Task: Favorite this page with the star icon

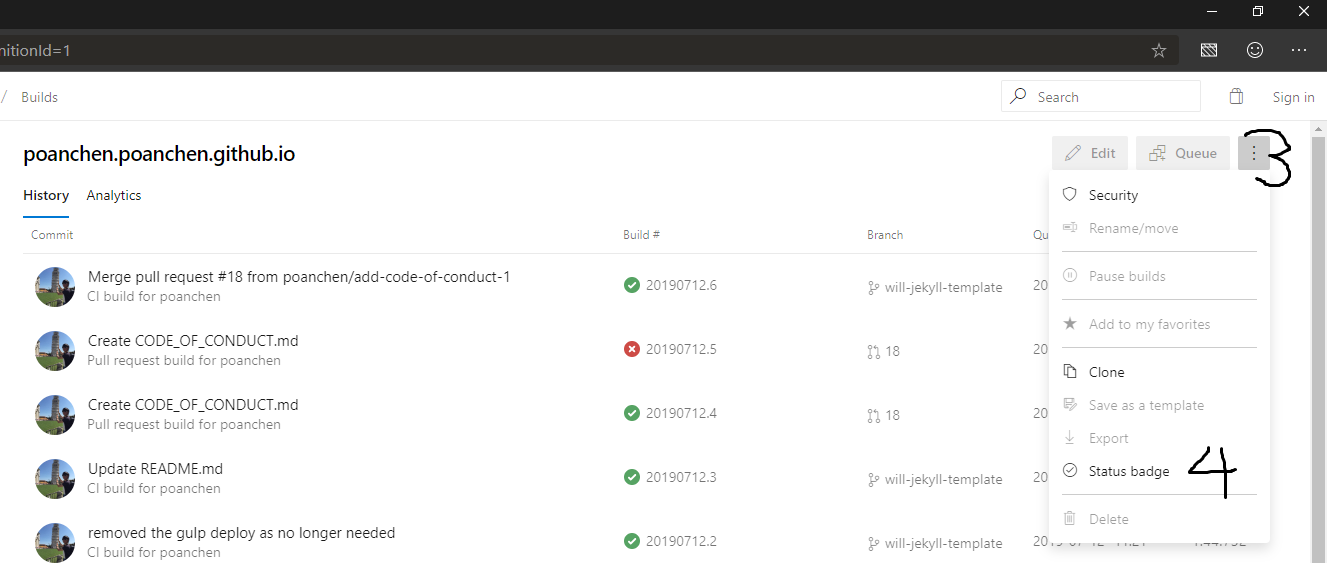Action: point(1159,50)
